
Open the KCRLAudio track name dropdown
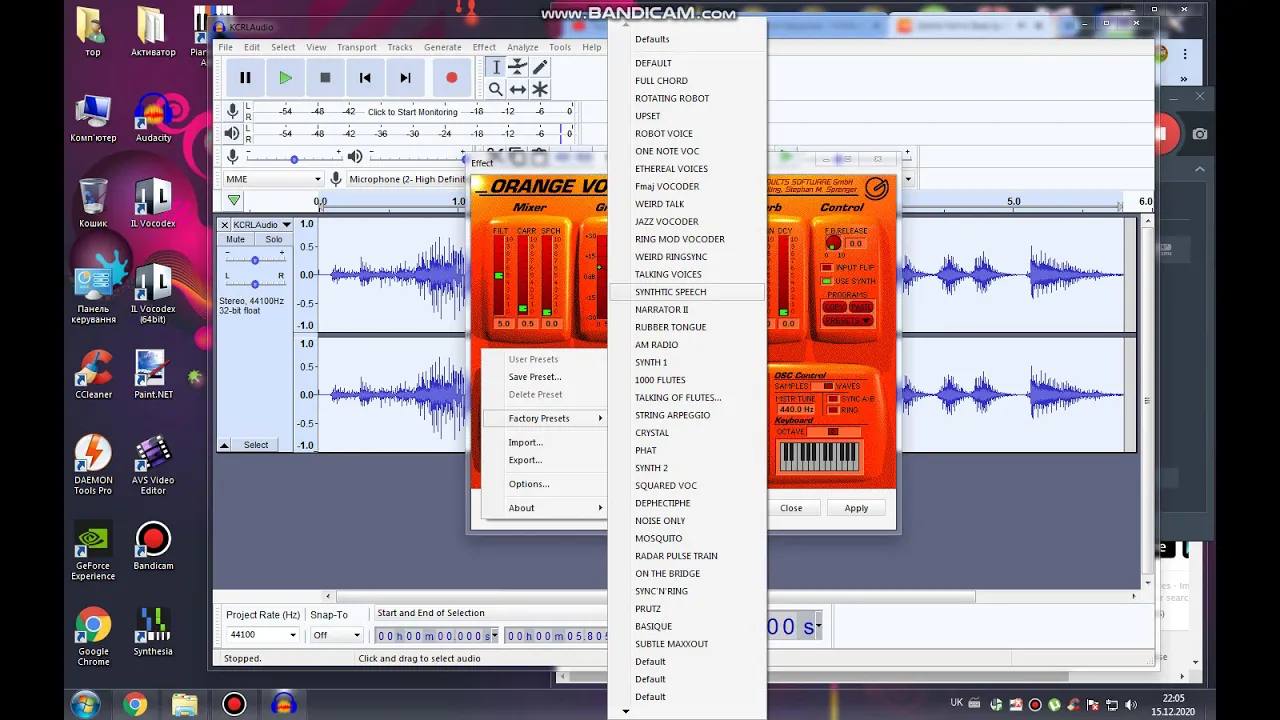click(262, 225)
